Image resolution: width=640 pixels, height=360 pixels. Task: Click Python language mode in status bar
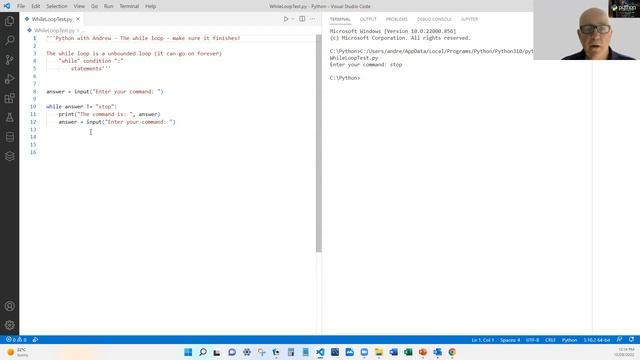[x=569, y=340]
